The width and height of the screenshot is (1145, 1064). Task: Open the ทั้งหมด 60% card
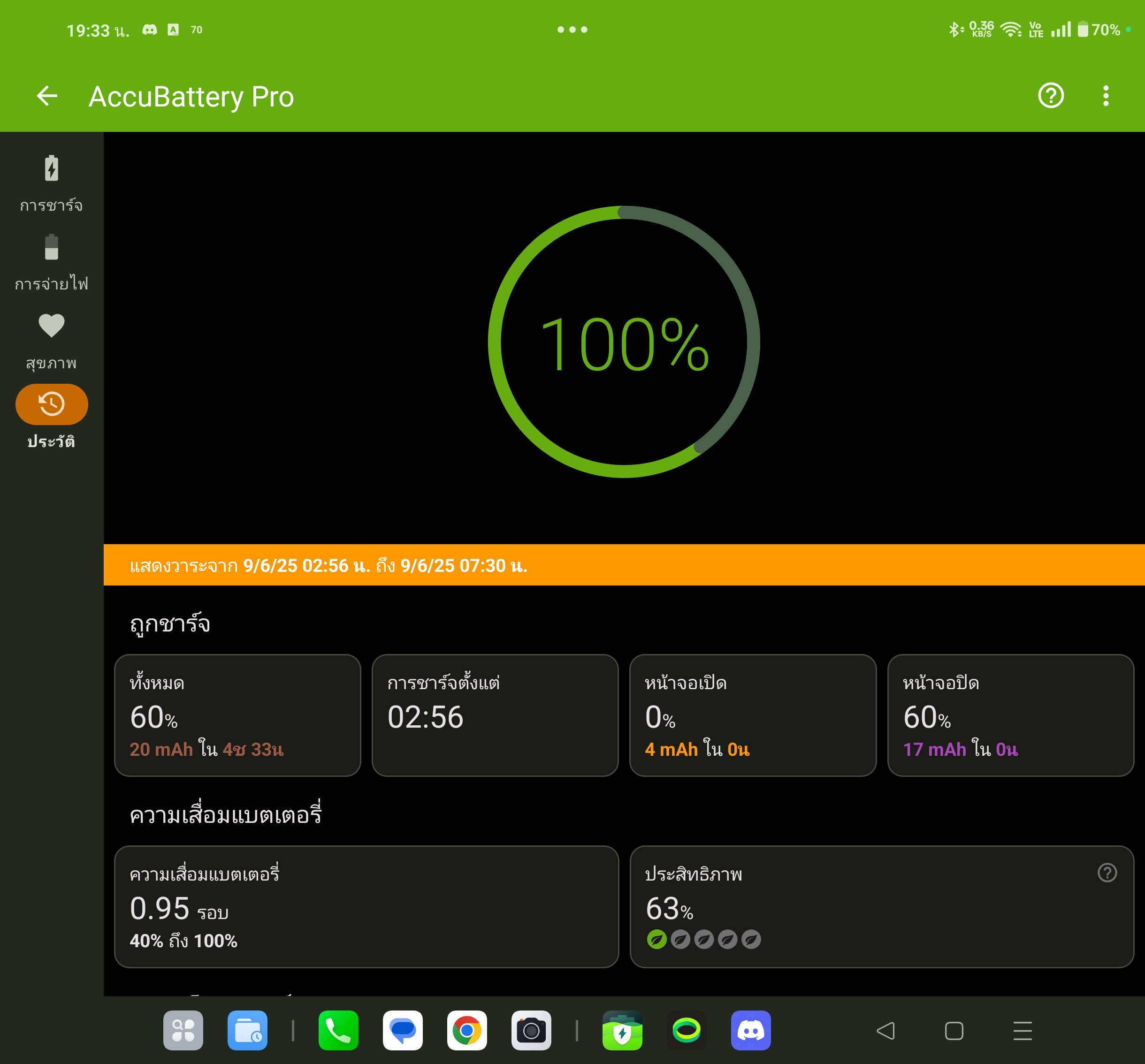point(237,715)
